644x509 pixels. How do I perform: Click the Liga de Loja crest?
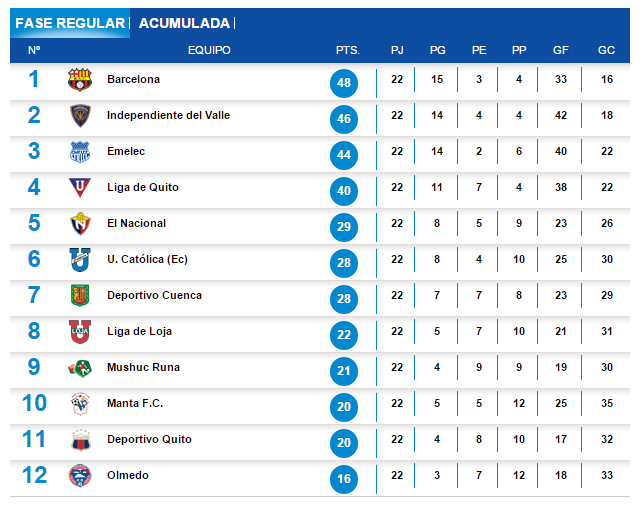(80, 332)
